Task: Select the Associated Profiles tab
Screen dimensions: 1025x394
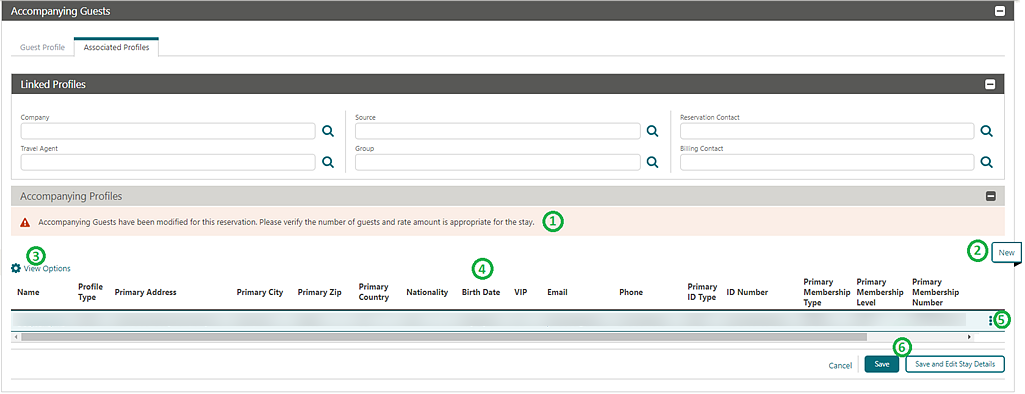Action: tap(116, 48)
